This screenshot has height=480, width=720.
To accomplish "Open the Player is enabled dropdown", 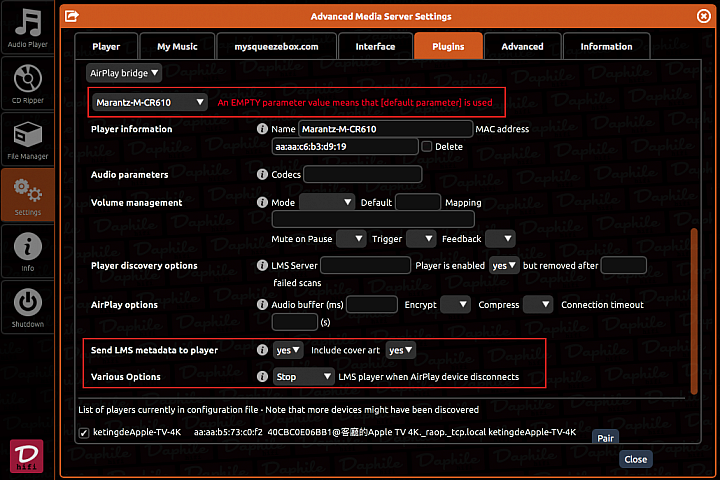I will 504,265.
